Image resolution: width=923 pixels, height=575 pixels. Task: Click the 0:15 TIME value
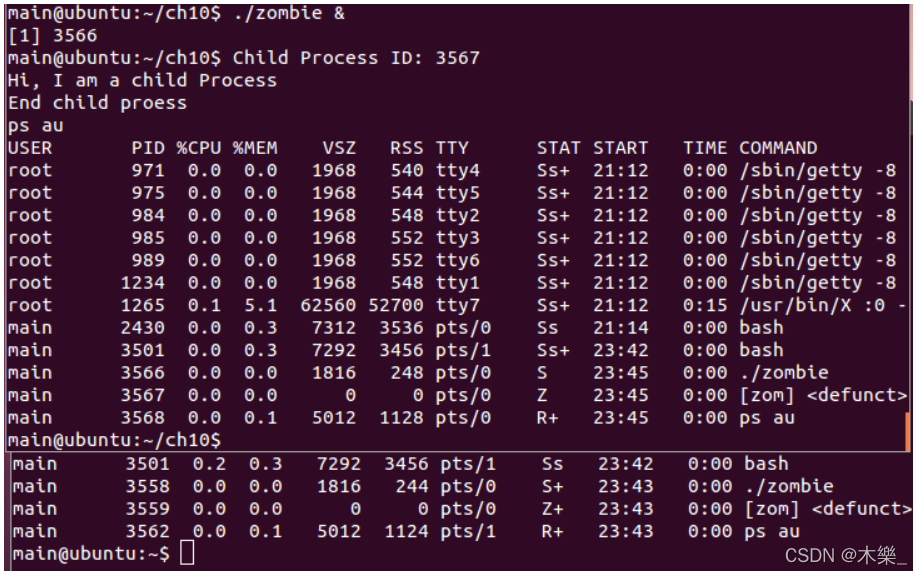tap(705, 305)
